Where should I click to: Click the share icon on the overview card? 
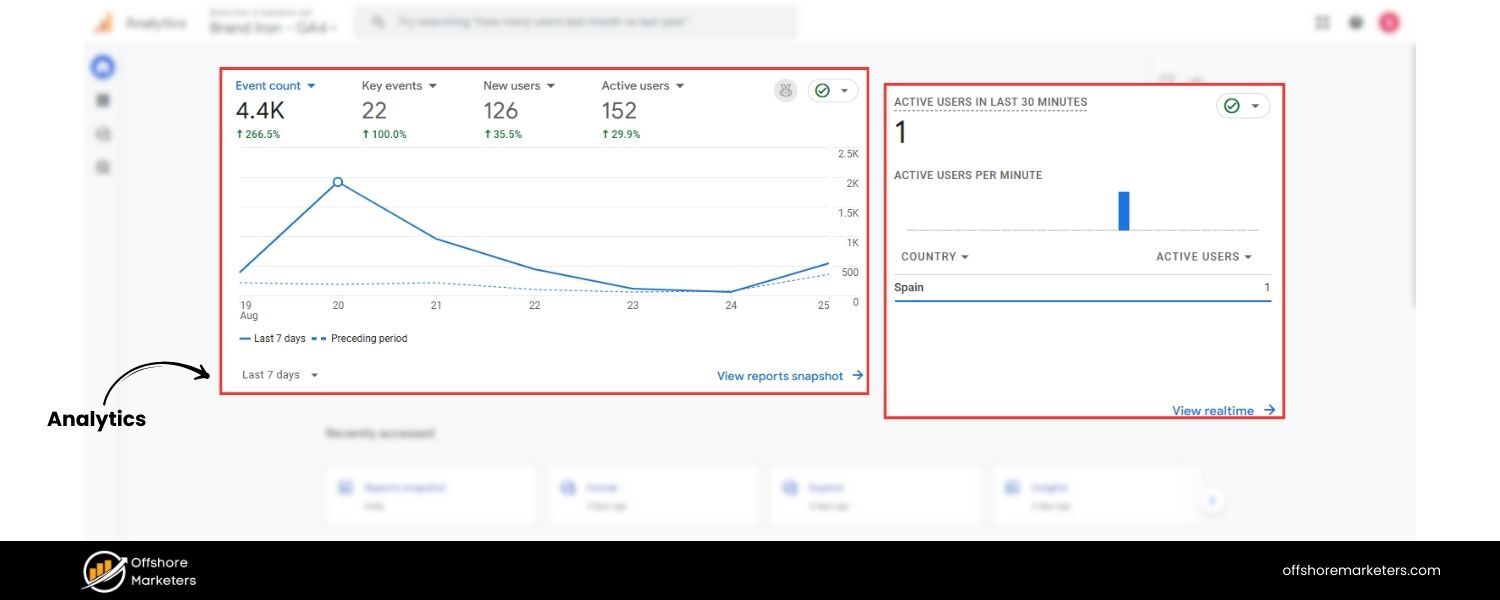(786, 90)
